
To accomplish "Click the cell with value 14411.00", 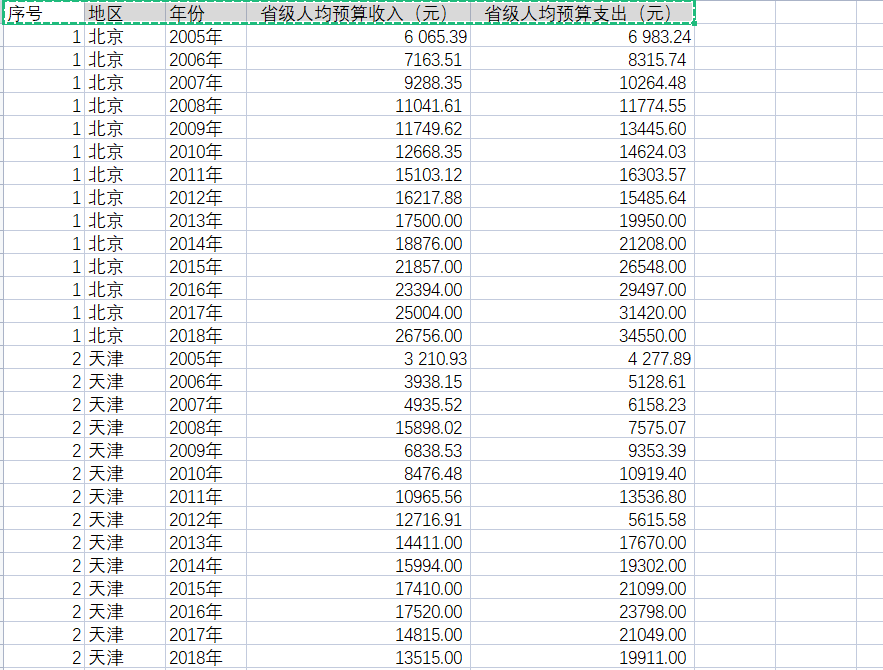I will pyautogui.click(x=358, y=542).
